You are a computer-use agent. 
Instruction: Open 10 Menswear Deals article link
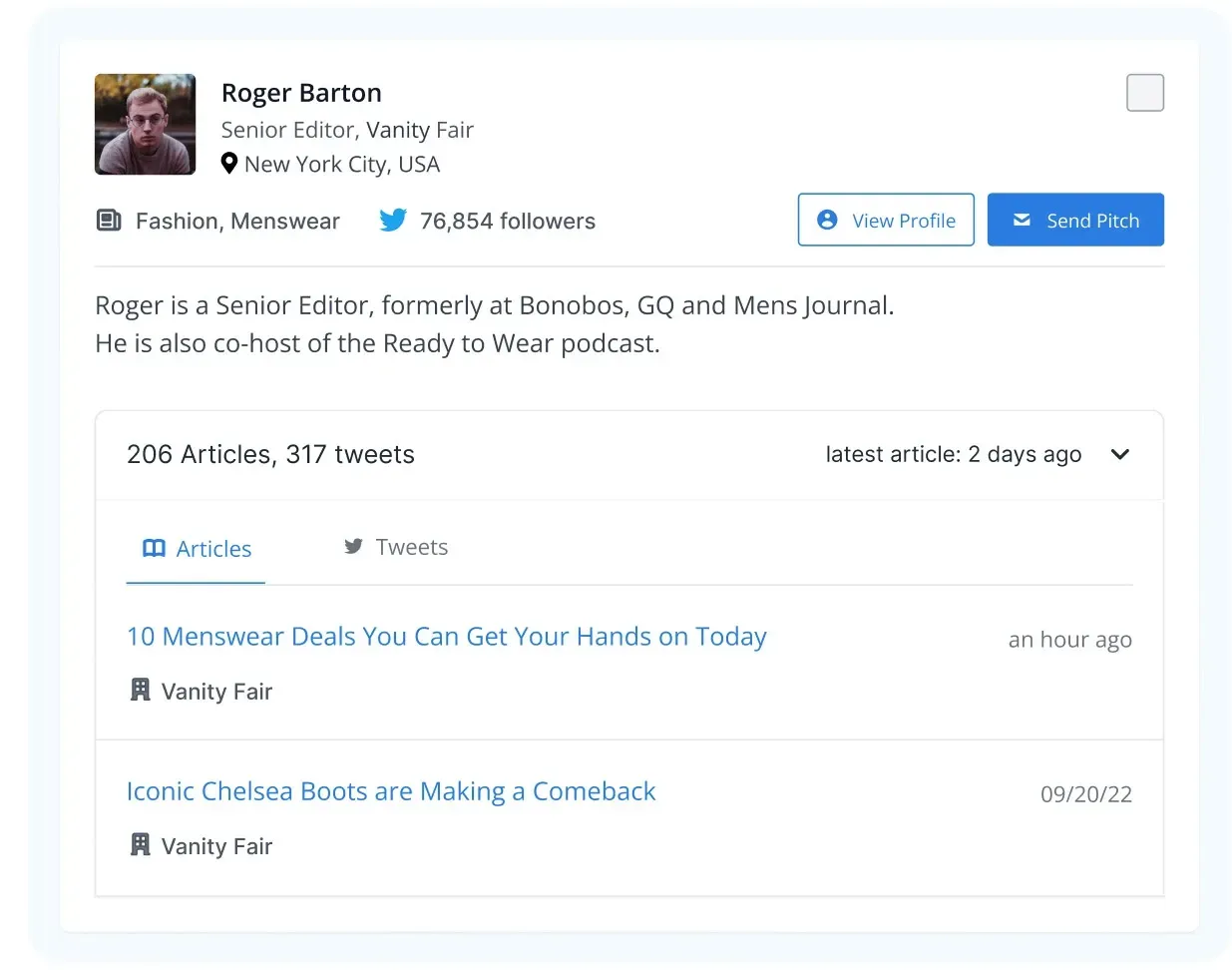click(446, 637)
